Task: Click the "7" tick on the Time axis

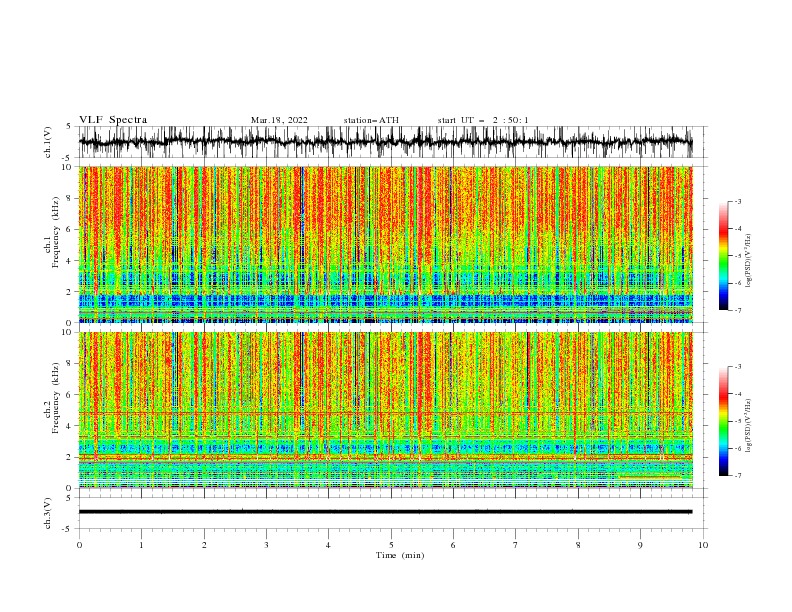Action: pyautogui.click(x=516, y=545)
